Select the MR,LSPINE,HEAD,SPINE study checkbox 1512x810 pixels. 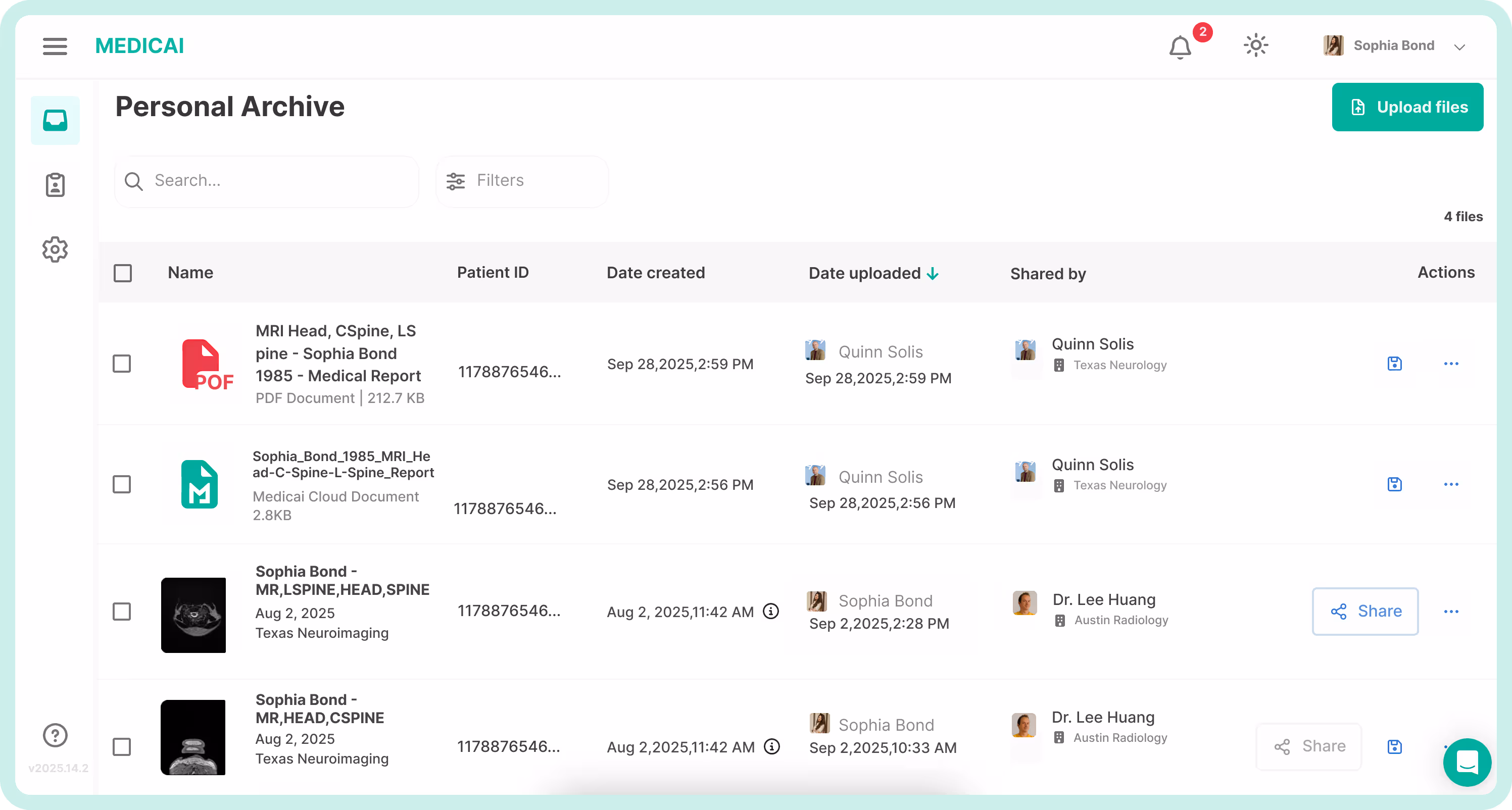(x=122, y=611)
